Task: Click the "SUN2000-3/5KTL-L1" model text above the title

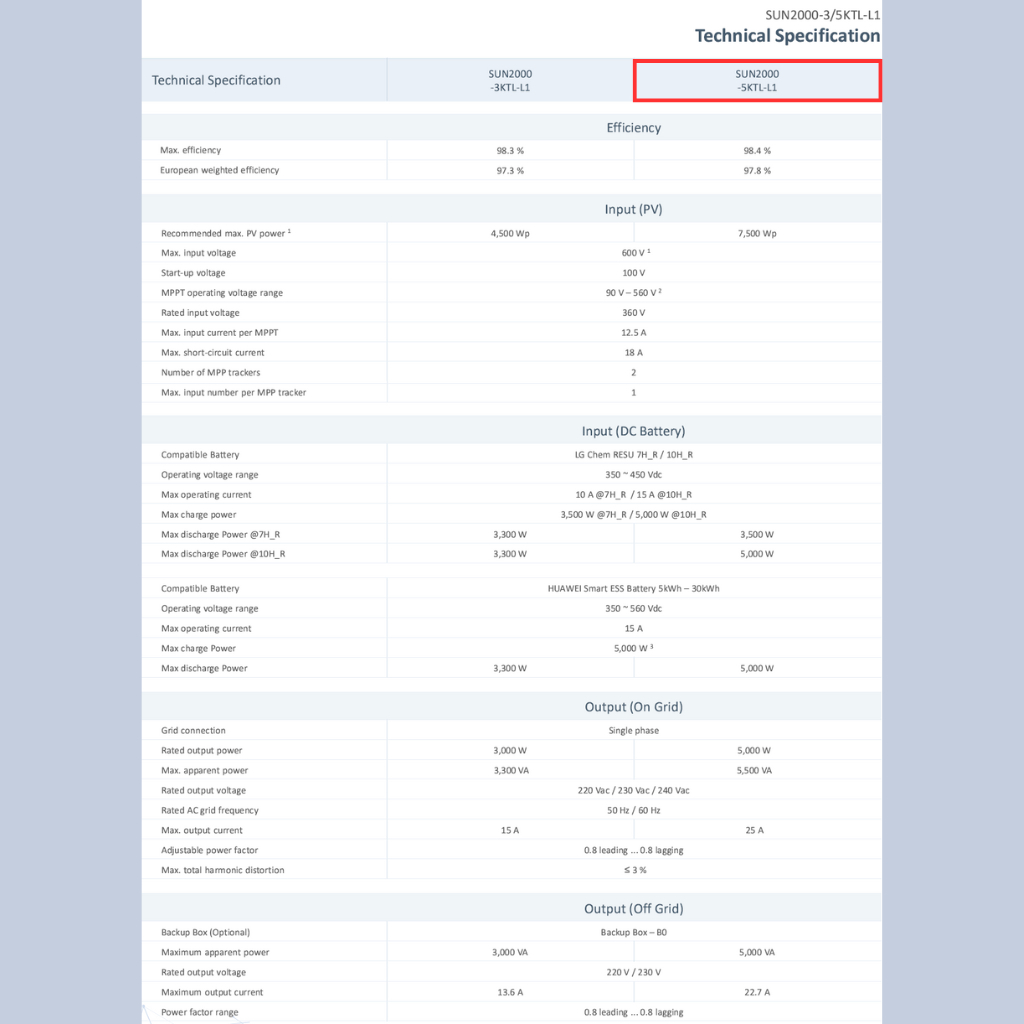Action: [x=822, y=15]
